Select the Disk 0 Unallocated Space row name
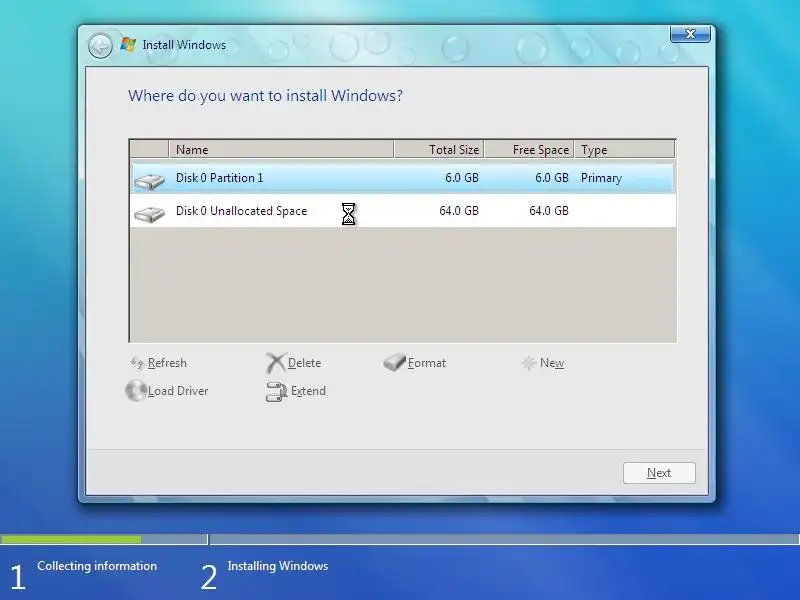 pos(241,211)
